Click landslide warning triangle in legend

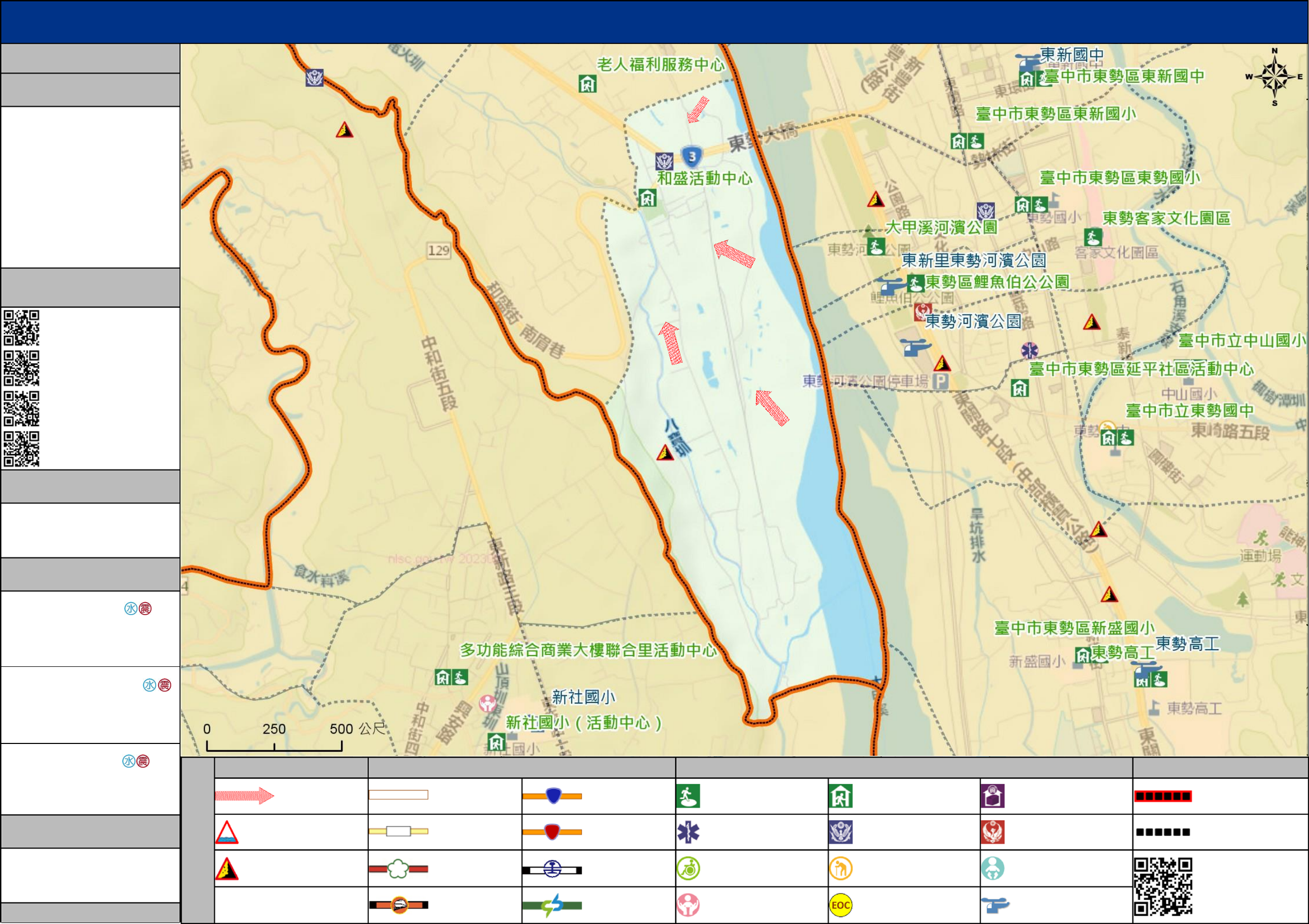click(226, 869)
